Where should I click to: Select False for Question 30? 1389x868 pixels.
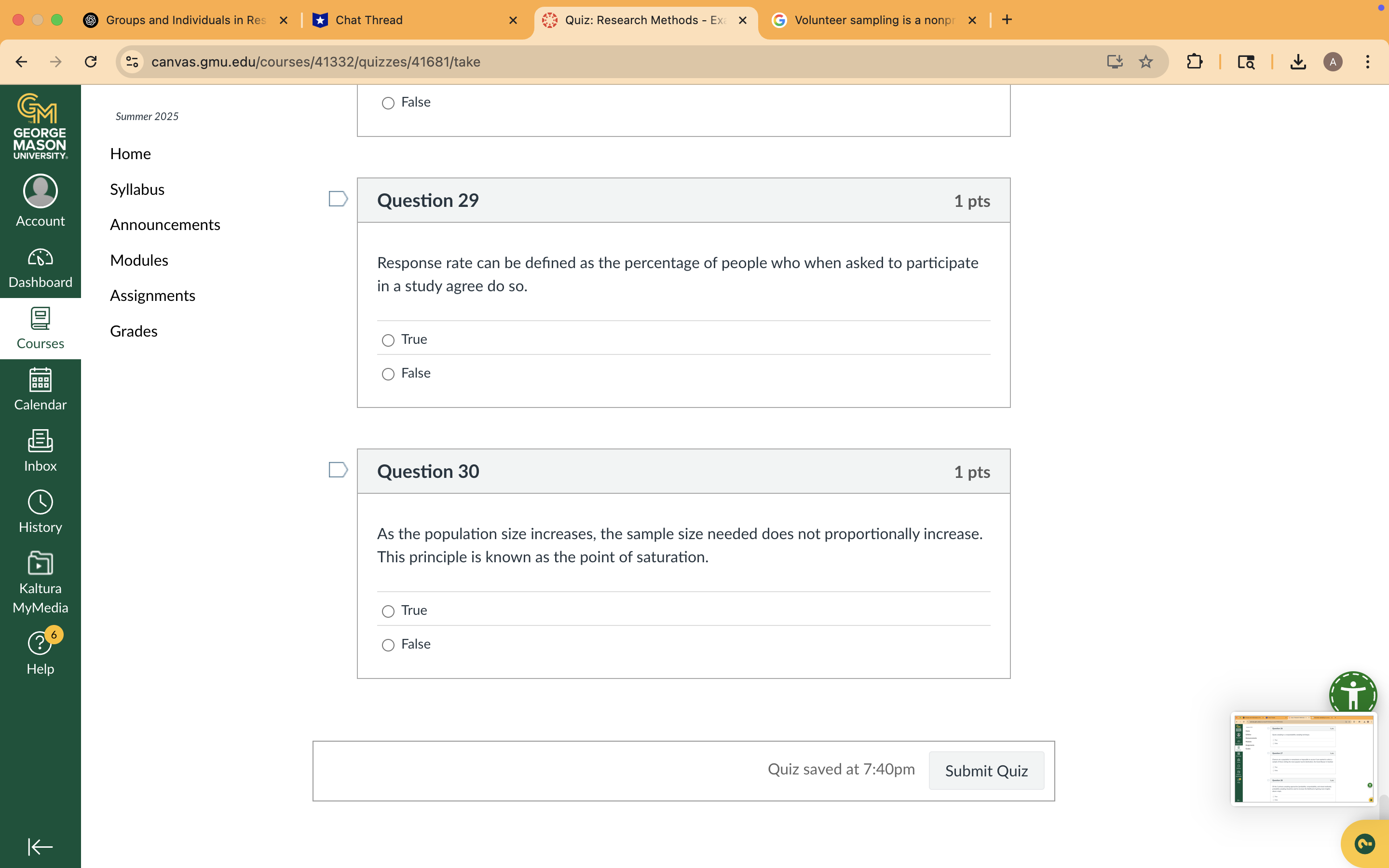[x=388, y=645]
